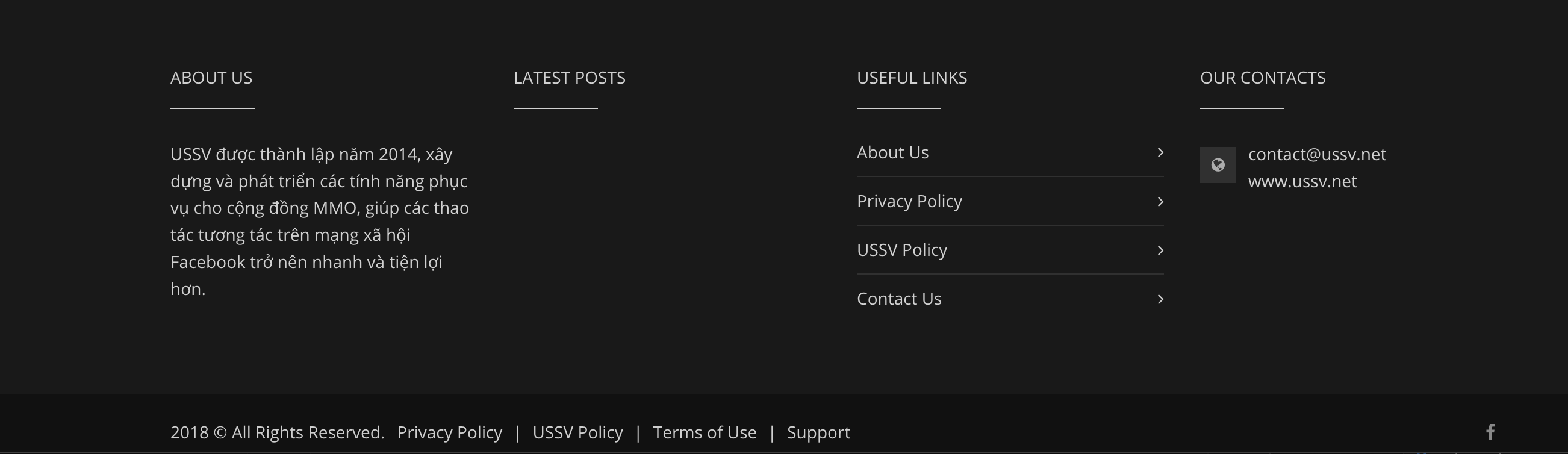Open Contact Us in Useful Links

coord(899,299)
